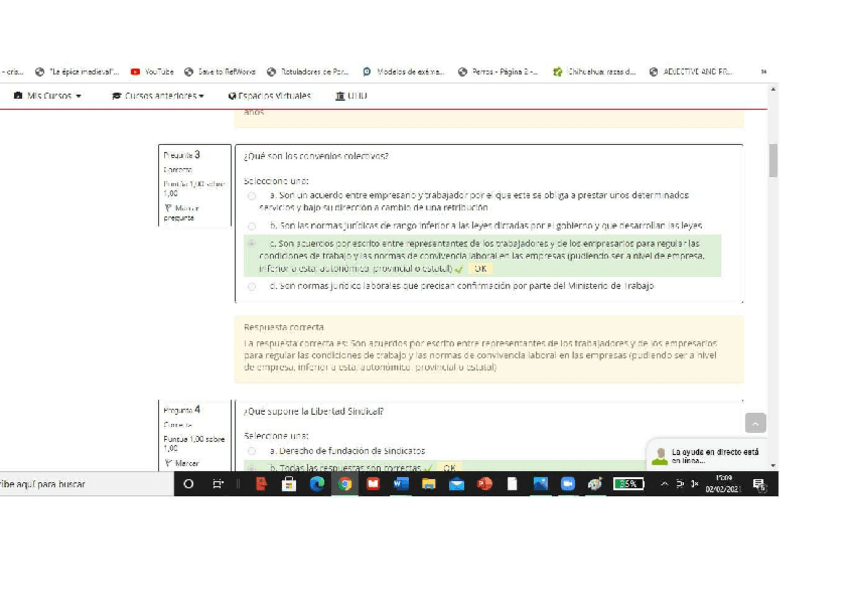Select 'Todas las respuestas son correctas' option
This screenshot has height=599, width=848.
(x=251, y=468)
